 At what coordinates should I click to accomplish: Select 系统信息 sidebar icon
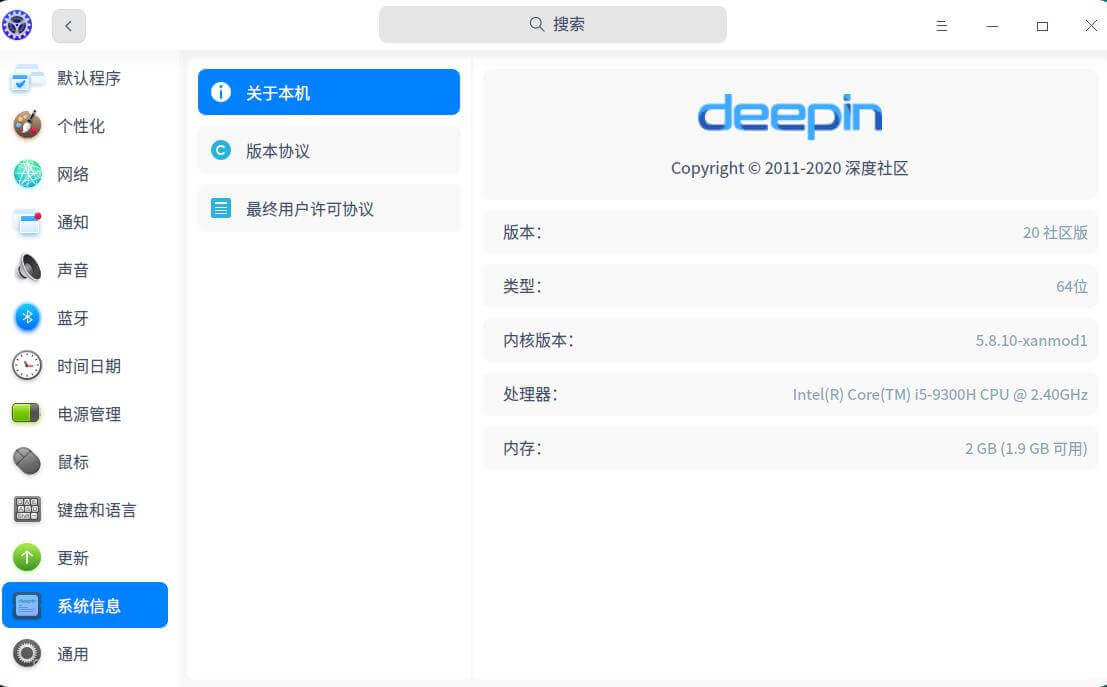28,606
